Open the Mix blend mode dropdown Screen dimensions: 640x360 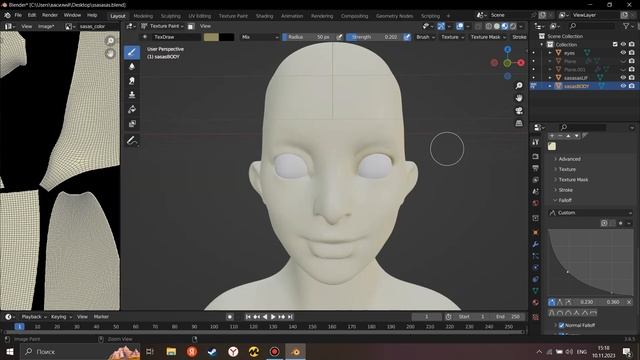tap(260, 37)
